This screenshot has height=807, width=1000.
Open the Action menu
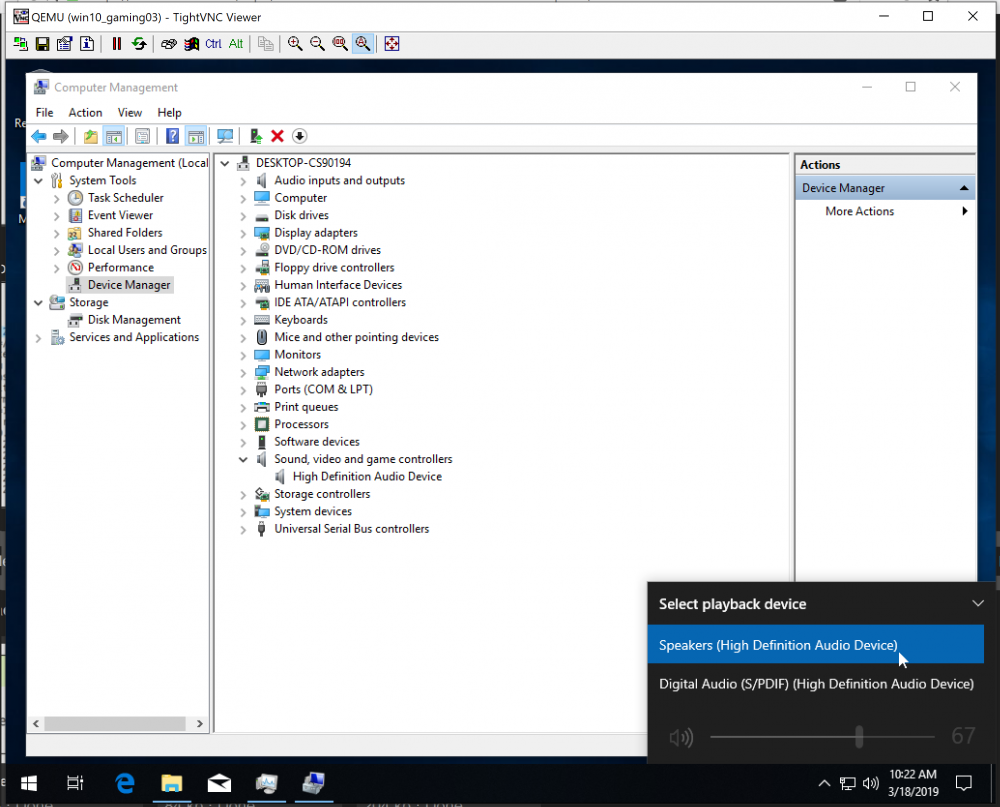tap(85, 113)
